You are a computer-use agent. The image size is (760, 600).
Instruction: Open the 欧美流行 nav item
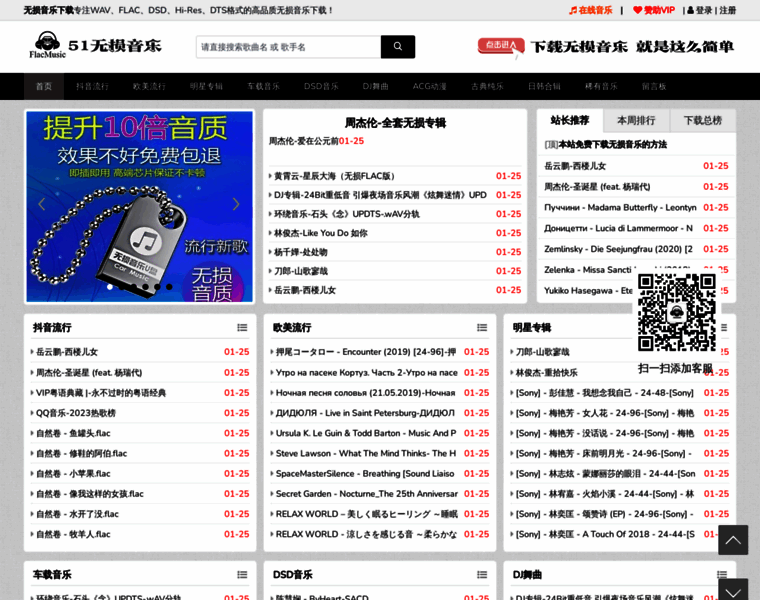click(149, 86)
